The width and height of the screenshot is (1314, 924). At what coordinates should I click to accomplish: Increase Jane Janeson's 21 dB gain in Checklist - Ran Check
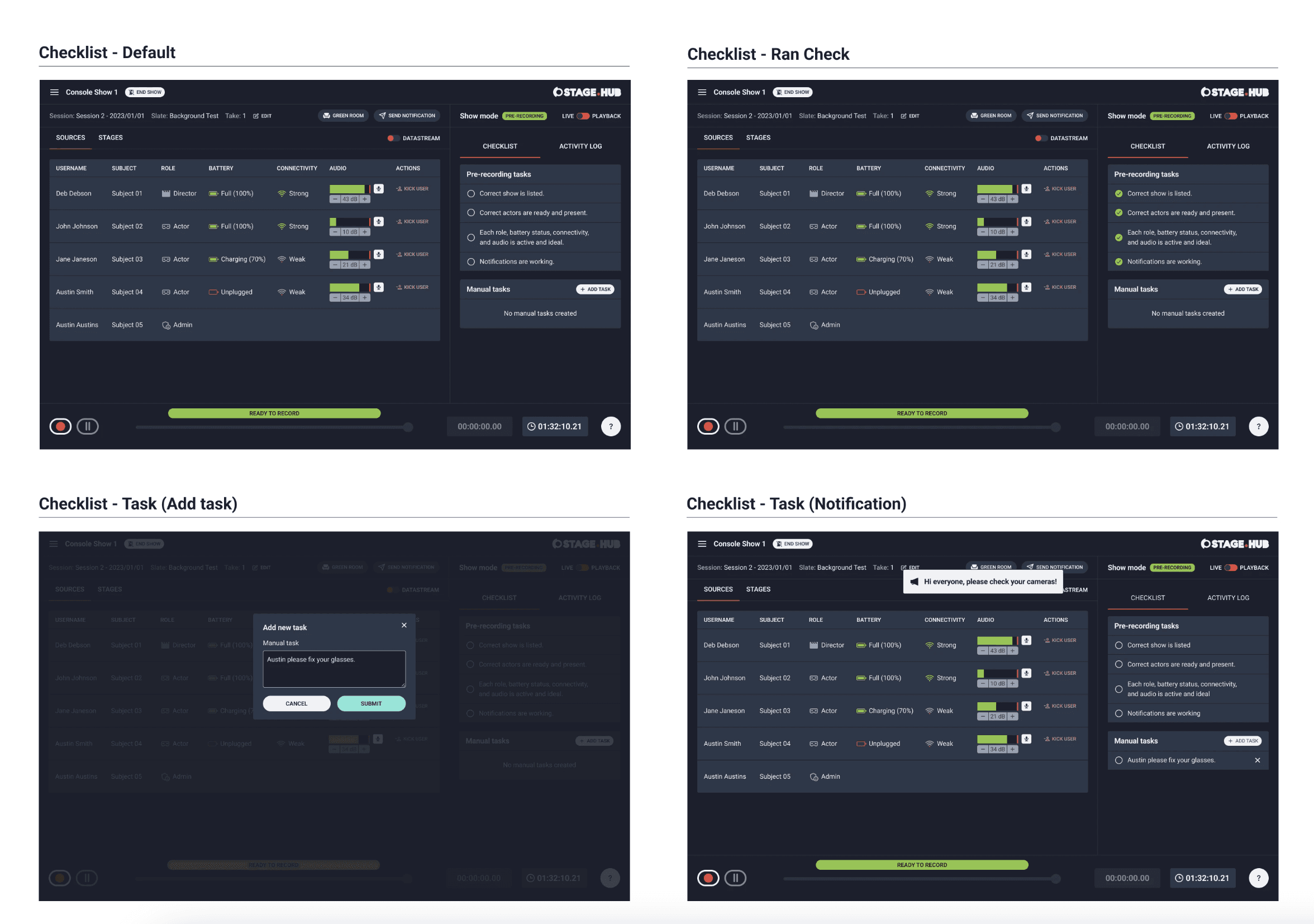(1012, 265)
